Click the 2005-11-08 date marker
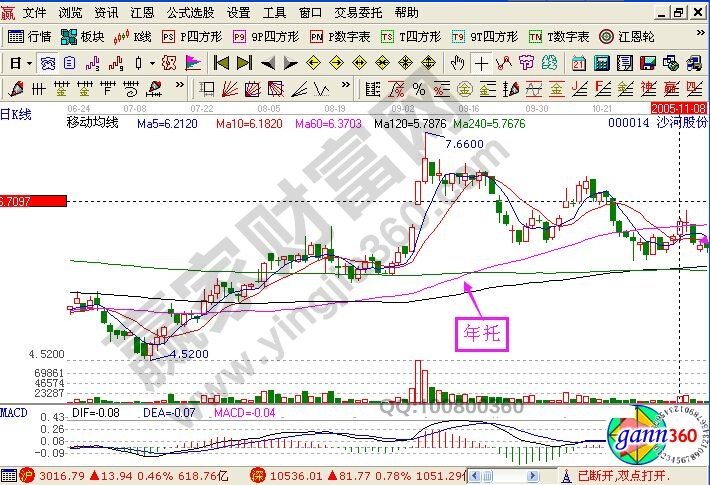This screenshot has width=710, height=485. (680, 106)
